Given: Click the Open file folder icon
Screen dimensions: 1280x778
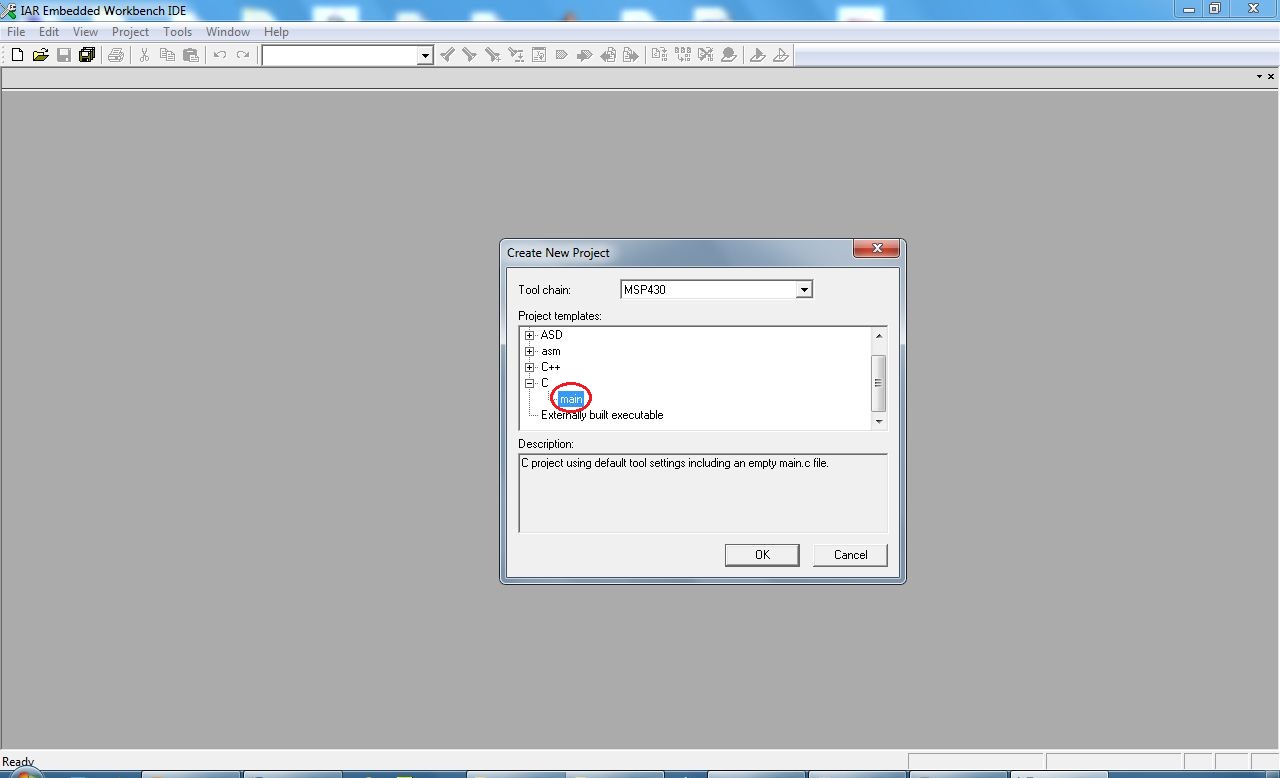Looking at the screenshot, I should click(x=40, y=55).
